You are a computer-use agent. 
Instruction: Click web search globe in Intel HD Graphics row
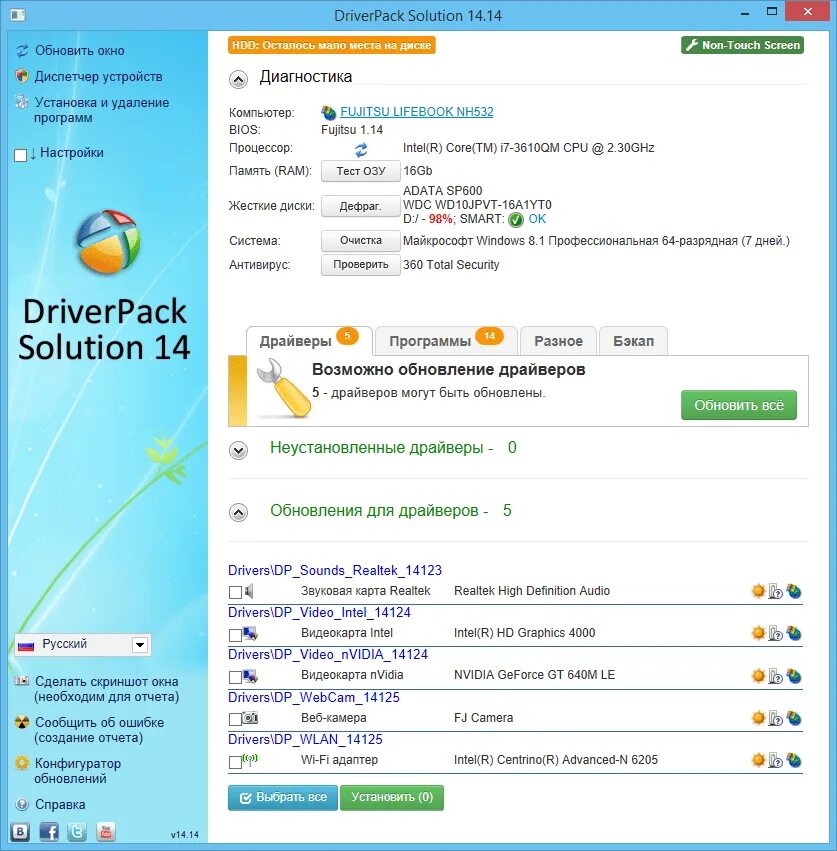794,633
